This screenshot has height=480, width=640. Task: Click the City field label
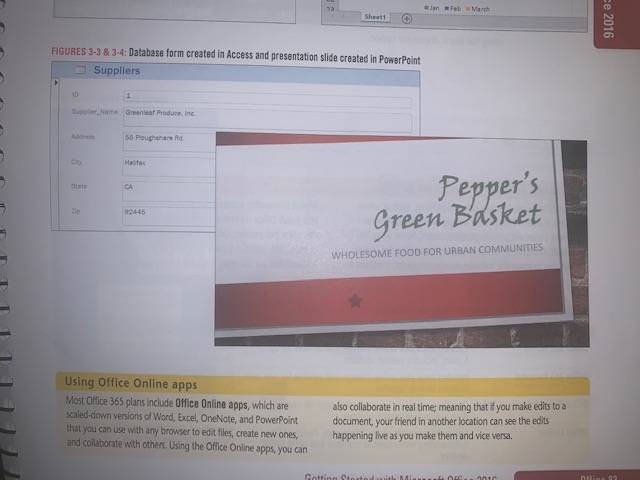coord(76,162)
